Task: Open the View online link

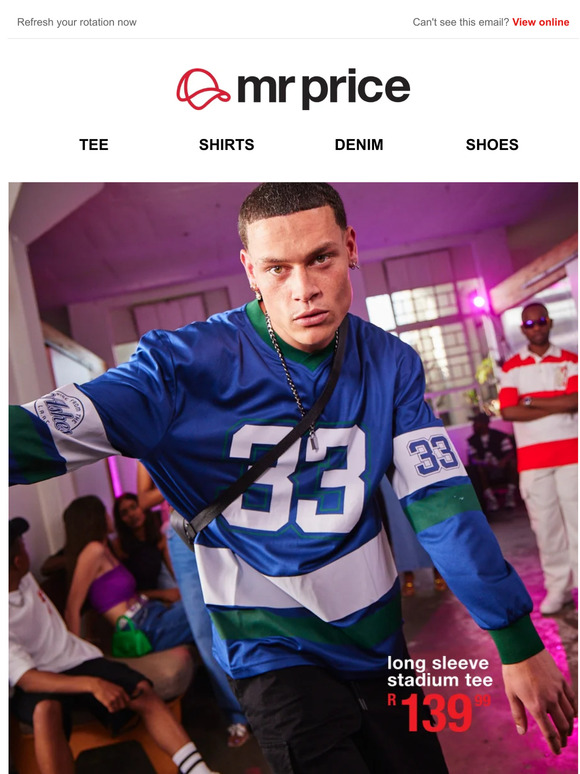Action: click(x=540, y=22)
